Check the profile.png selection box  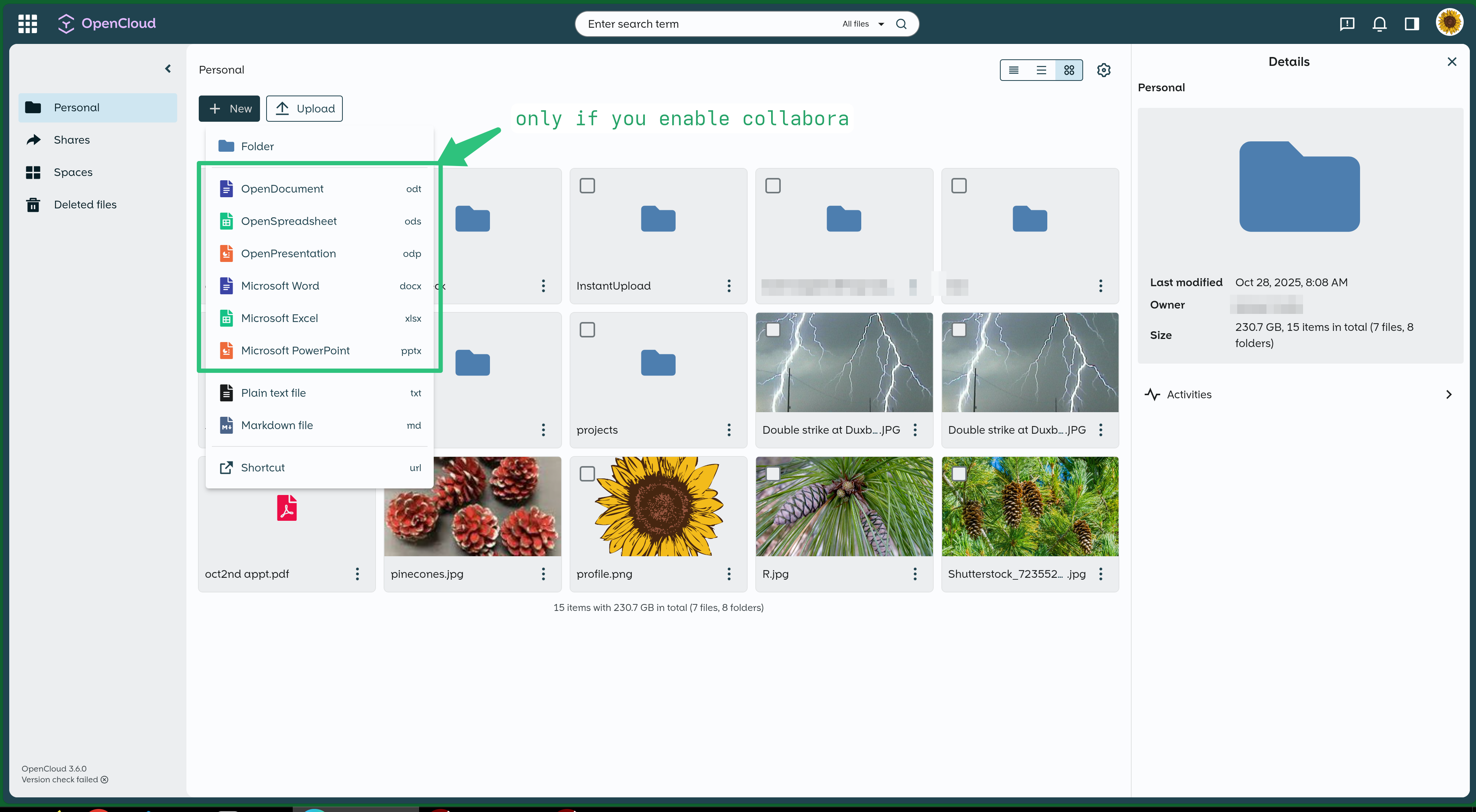click(587, 473)
